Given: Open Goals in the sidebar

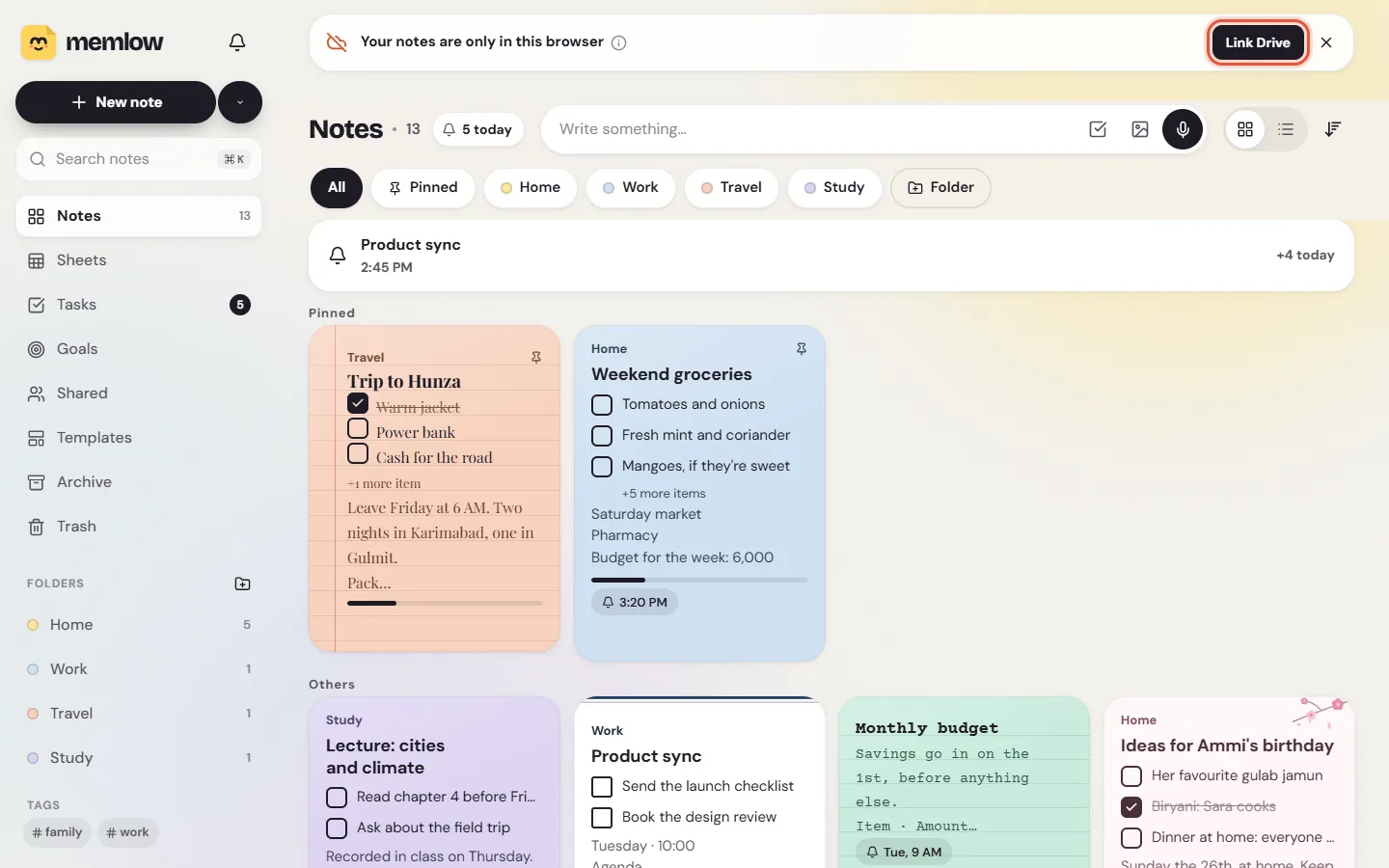Looking at the screenshot, I should (x=139, y=349).
